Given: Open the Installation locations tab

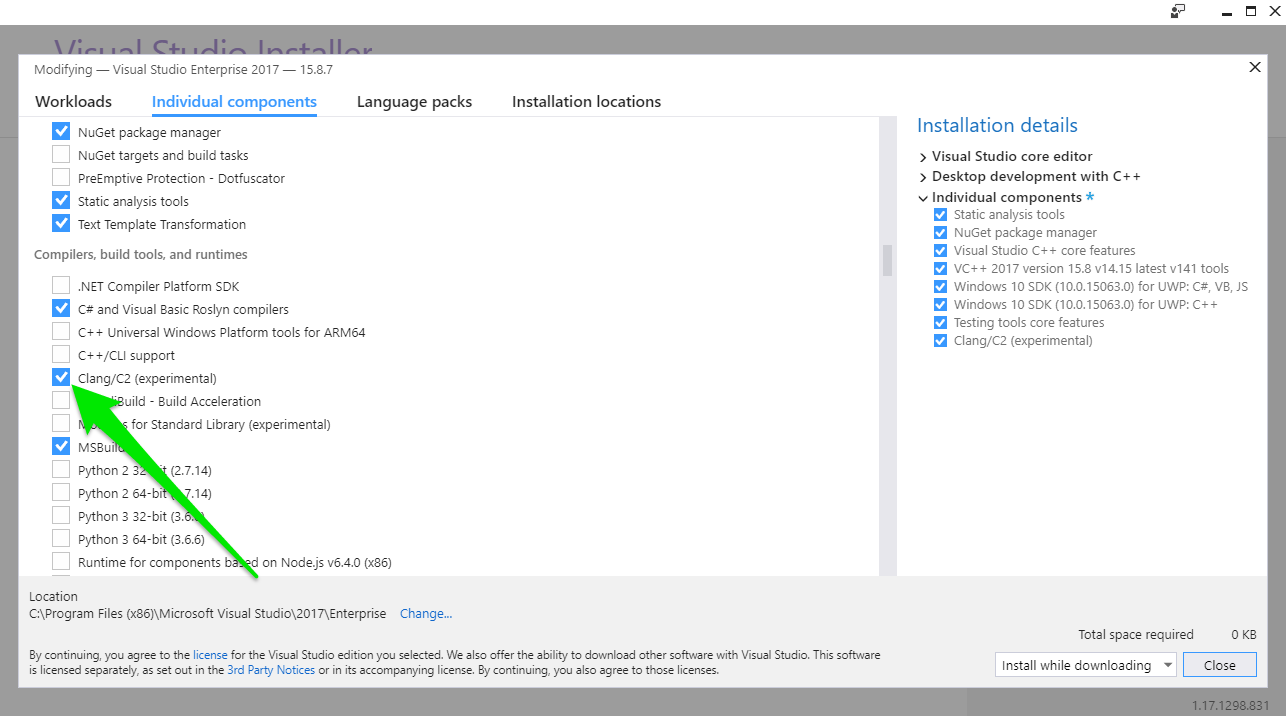Looking at the screenshot, I should (x=586, y=101).
